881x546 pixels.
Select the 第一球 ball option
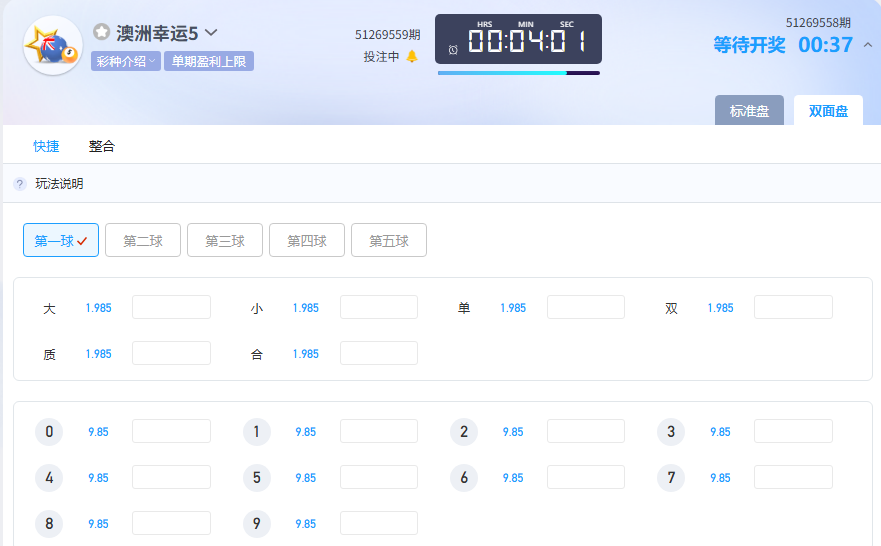[x=61, y=240]
